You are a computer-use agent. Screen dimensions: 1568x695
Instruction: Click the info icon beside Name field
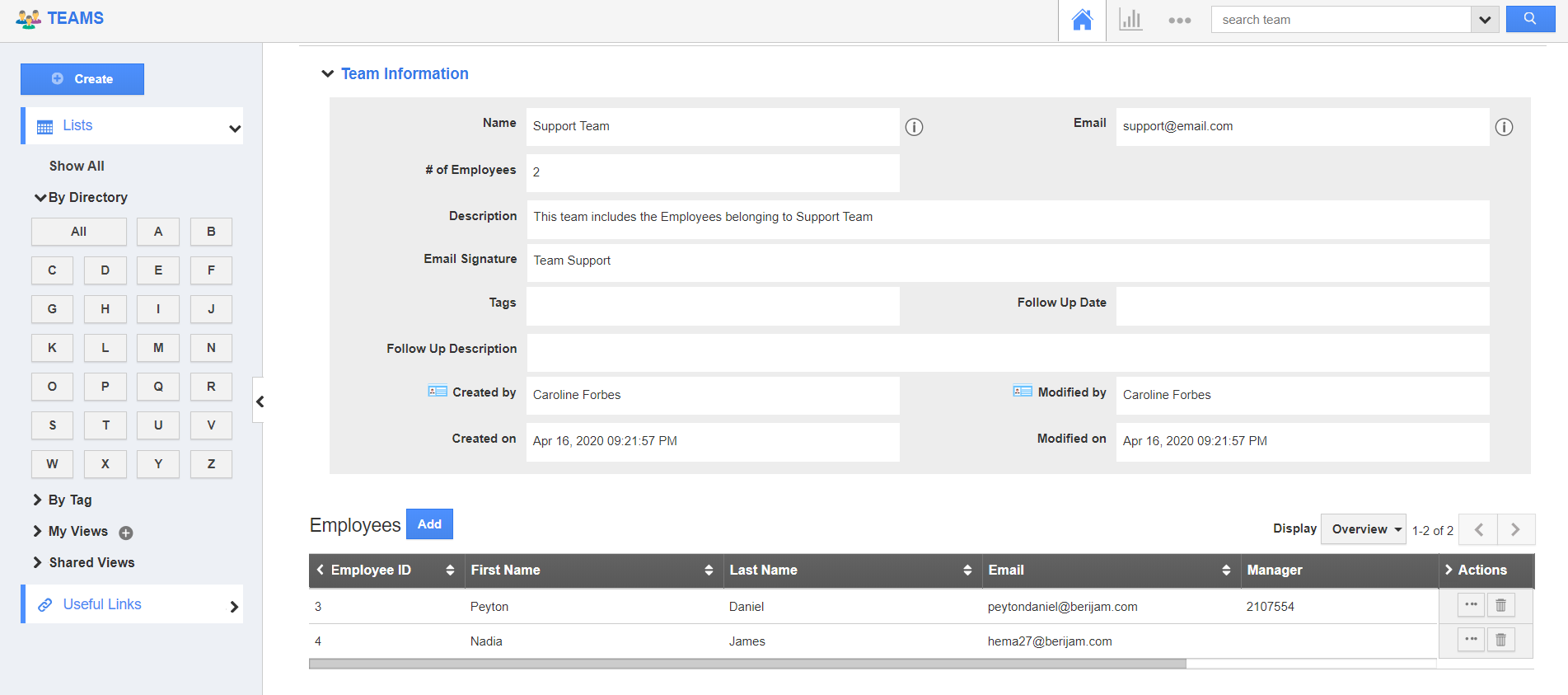914,127
